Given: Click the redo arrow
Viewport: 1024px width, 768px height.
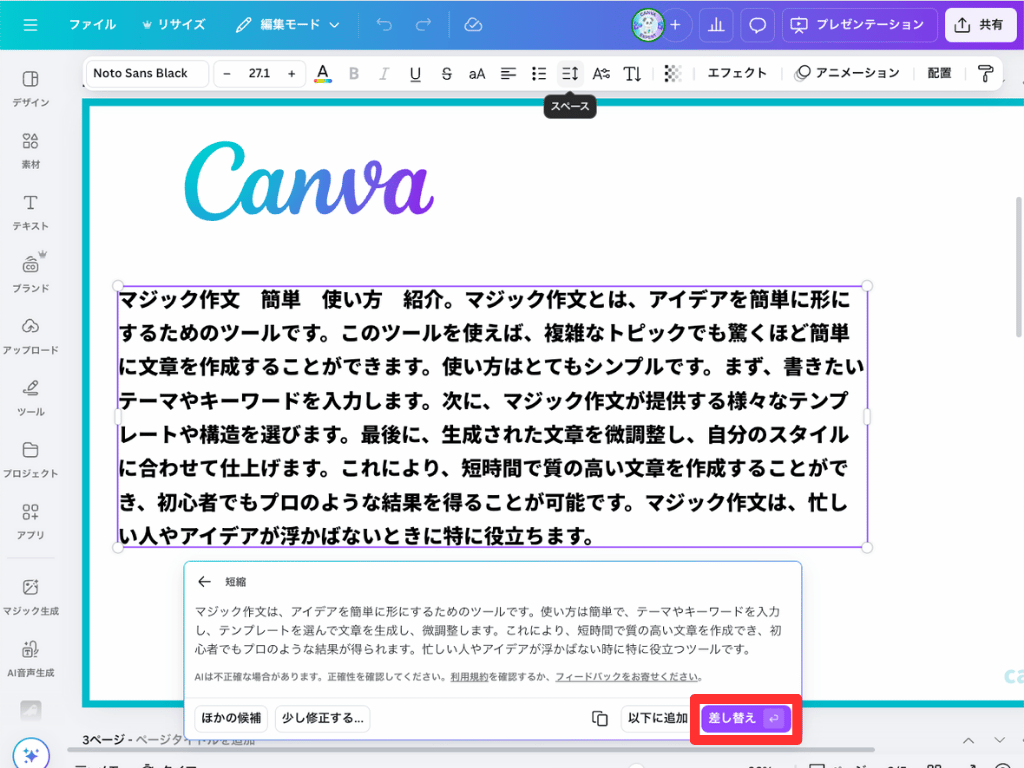Looking at the screenshot, I should coord(423,25).
